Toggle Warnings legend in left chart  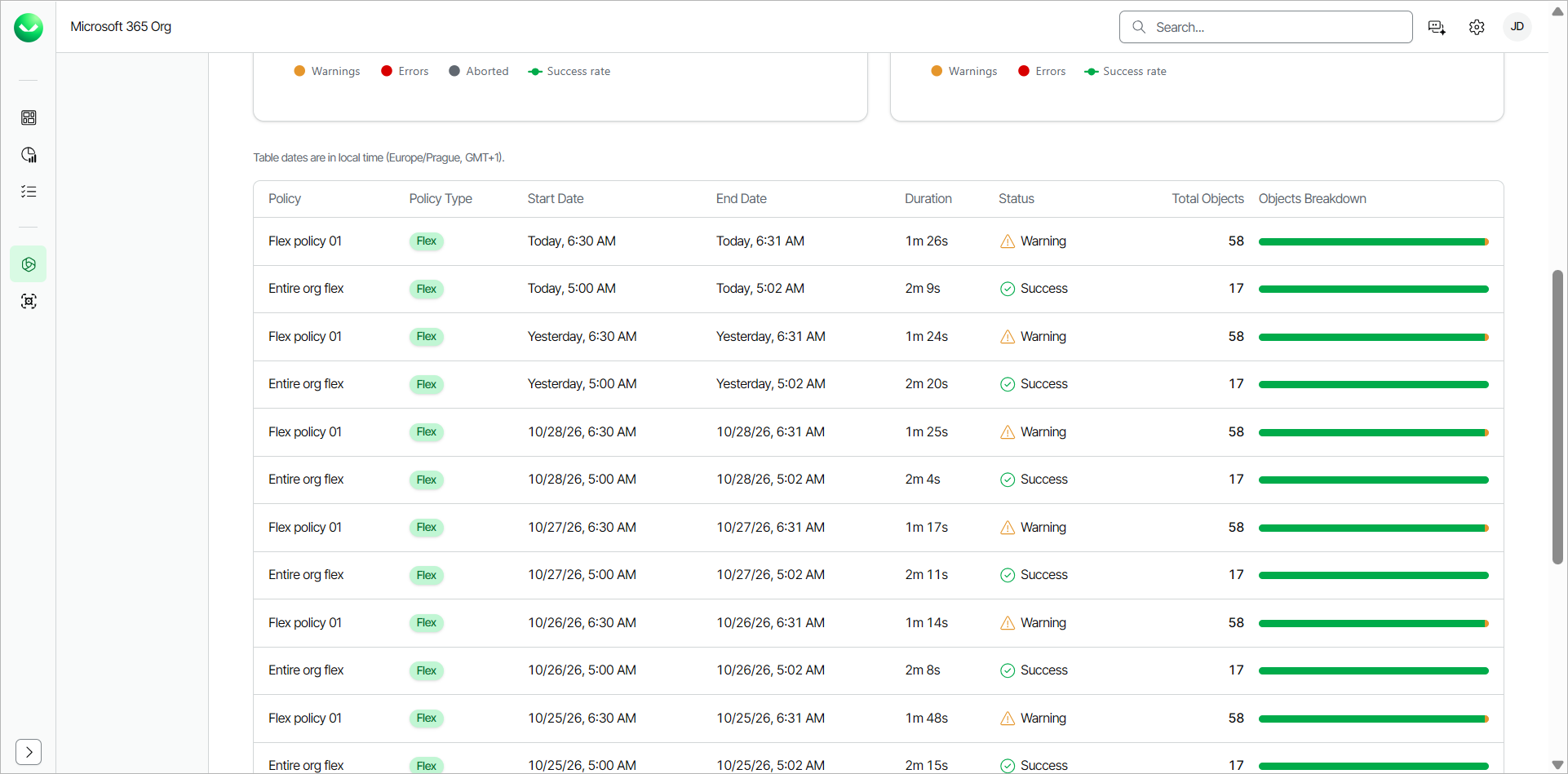[326, 71]
